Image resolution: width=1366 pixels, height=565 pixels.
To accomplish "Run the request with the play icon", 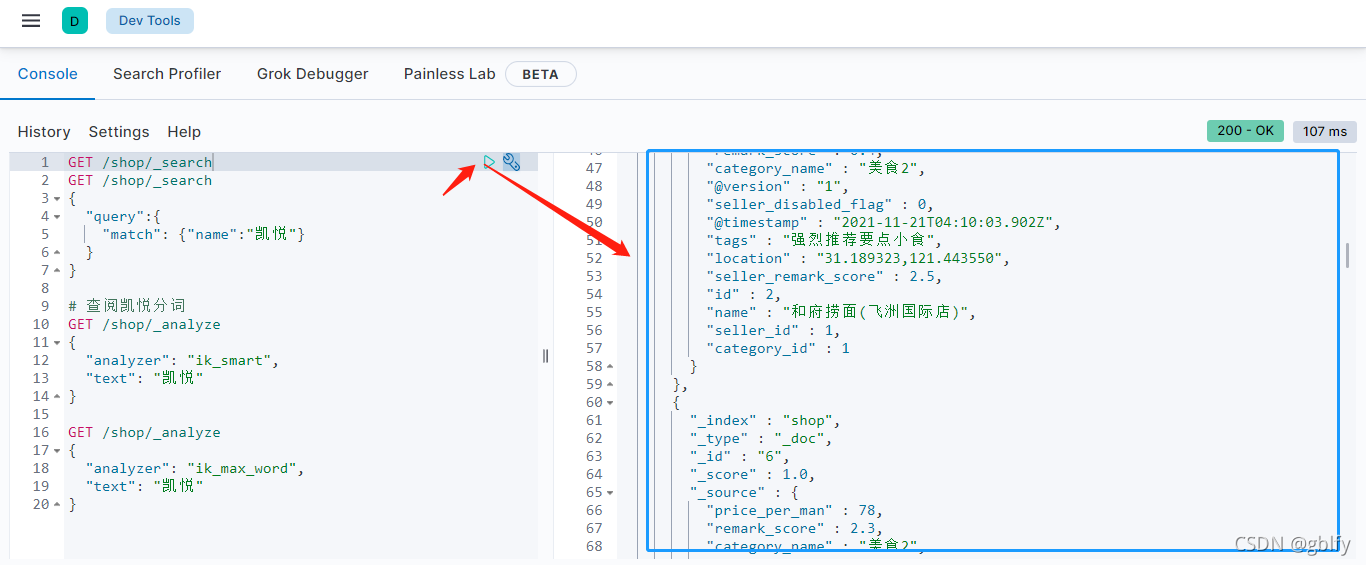I will (489, 162).
